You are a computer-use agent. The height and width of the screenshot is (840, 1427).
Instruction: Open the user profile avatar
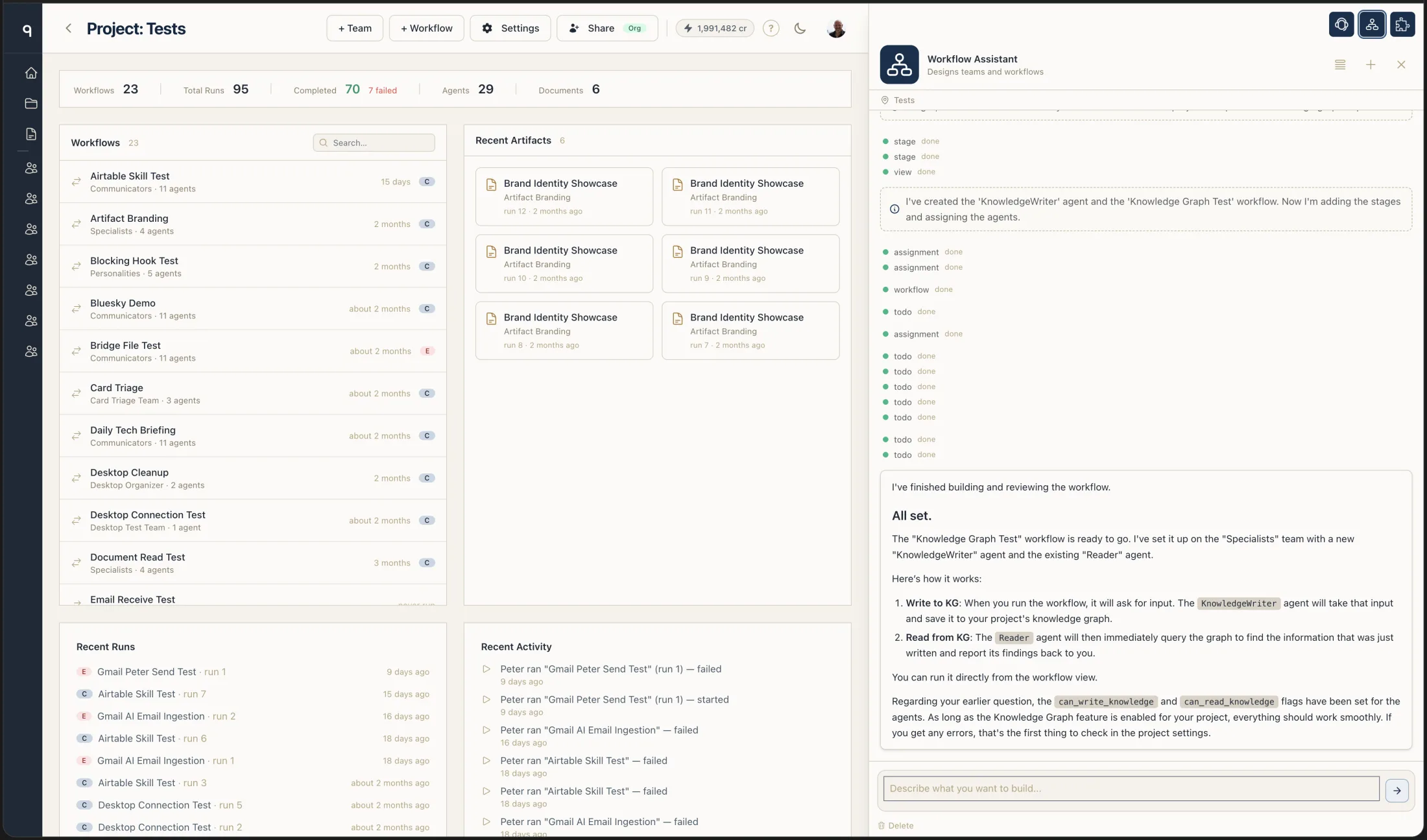click(x=837, y=28)
